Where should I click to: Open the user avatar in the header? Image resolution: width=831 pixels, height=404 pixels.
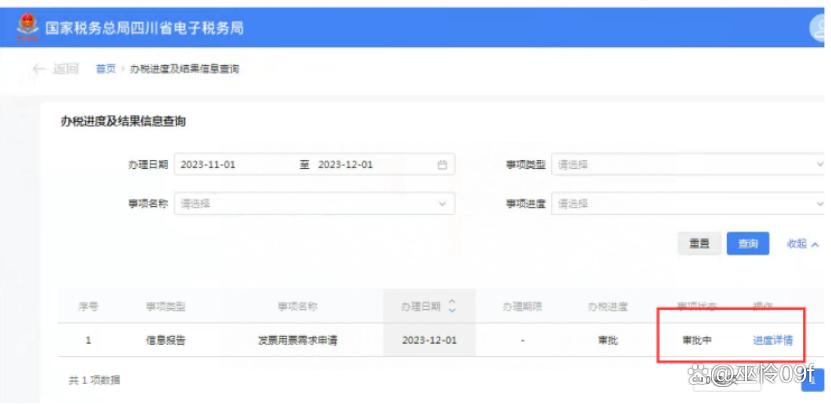819,28
